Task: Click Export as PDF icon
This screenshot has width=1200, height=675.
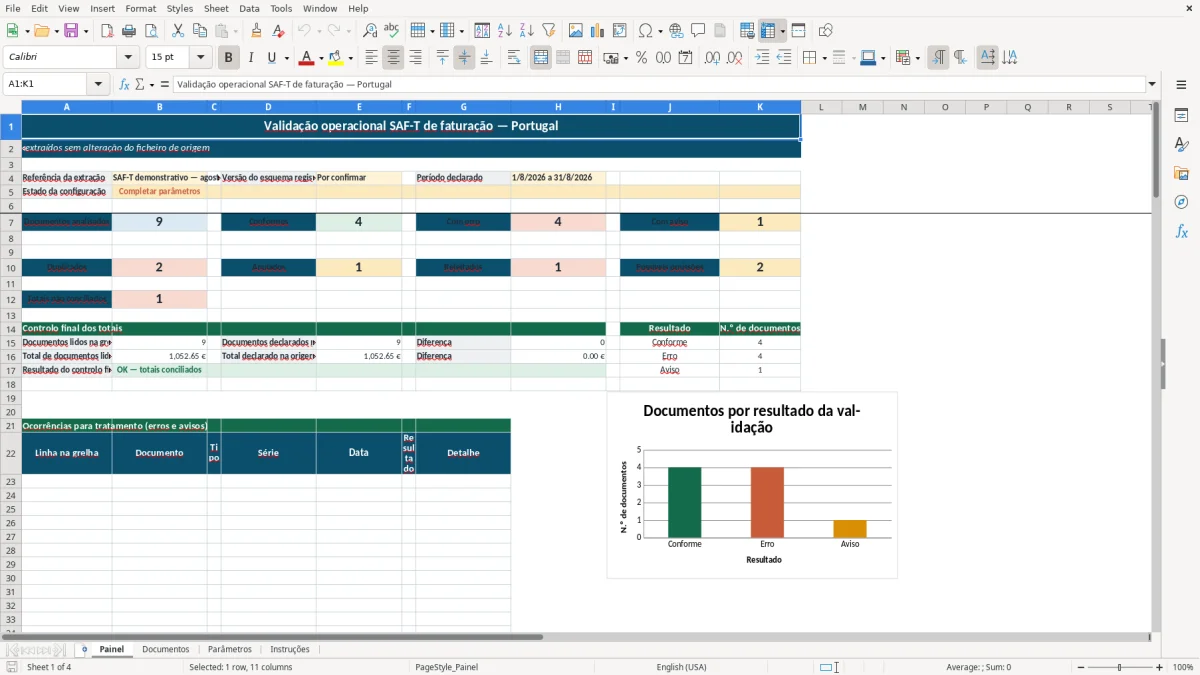Action: [x=108, y=31]
